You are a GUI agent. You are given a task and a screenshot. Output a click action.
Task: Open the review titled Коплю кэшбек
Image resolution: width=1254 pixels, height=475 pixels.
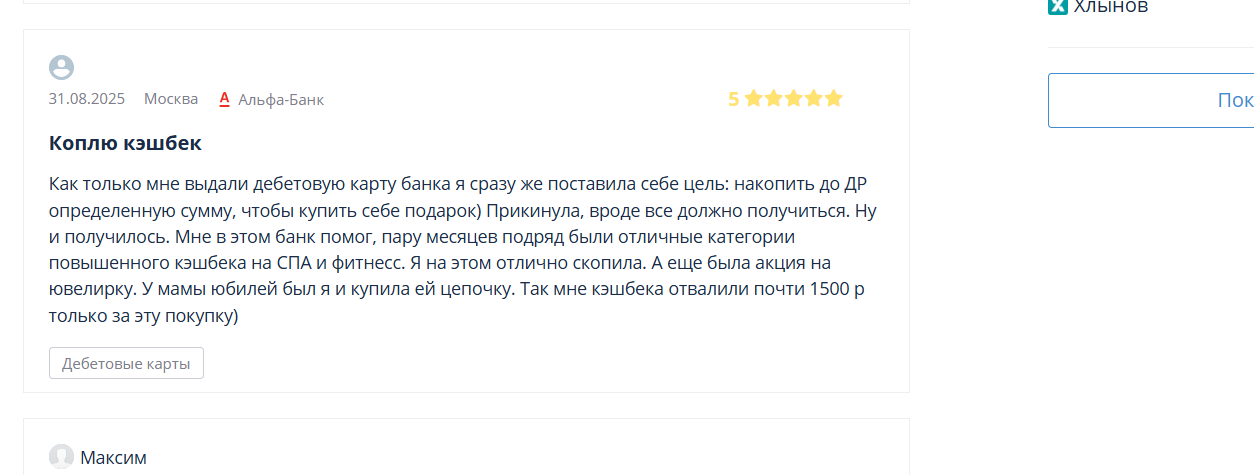click(125, 143)
